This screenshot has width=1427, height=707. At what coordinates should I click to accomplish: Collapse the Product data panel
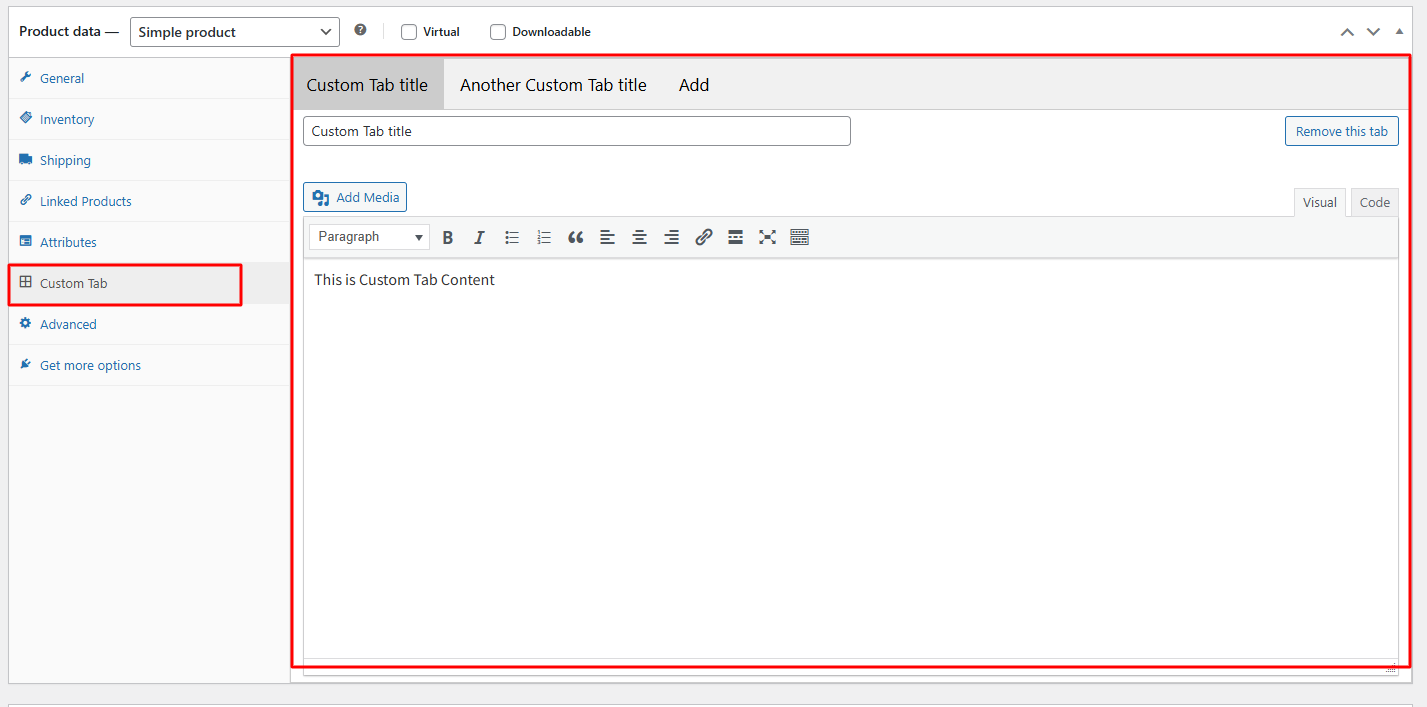pos(1399,32)
